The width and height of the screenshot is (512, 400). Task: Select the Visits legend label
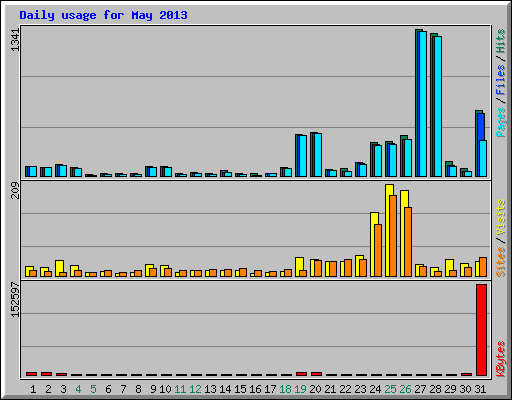(501, 217)
